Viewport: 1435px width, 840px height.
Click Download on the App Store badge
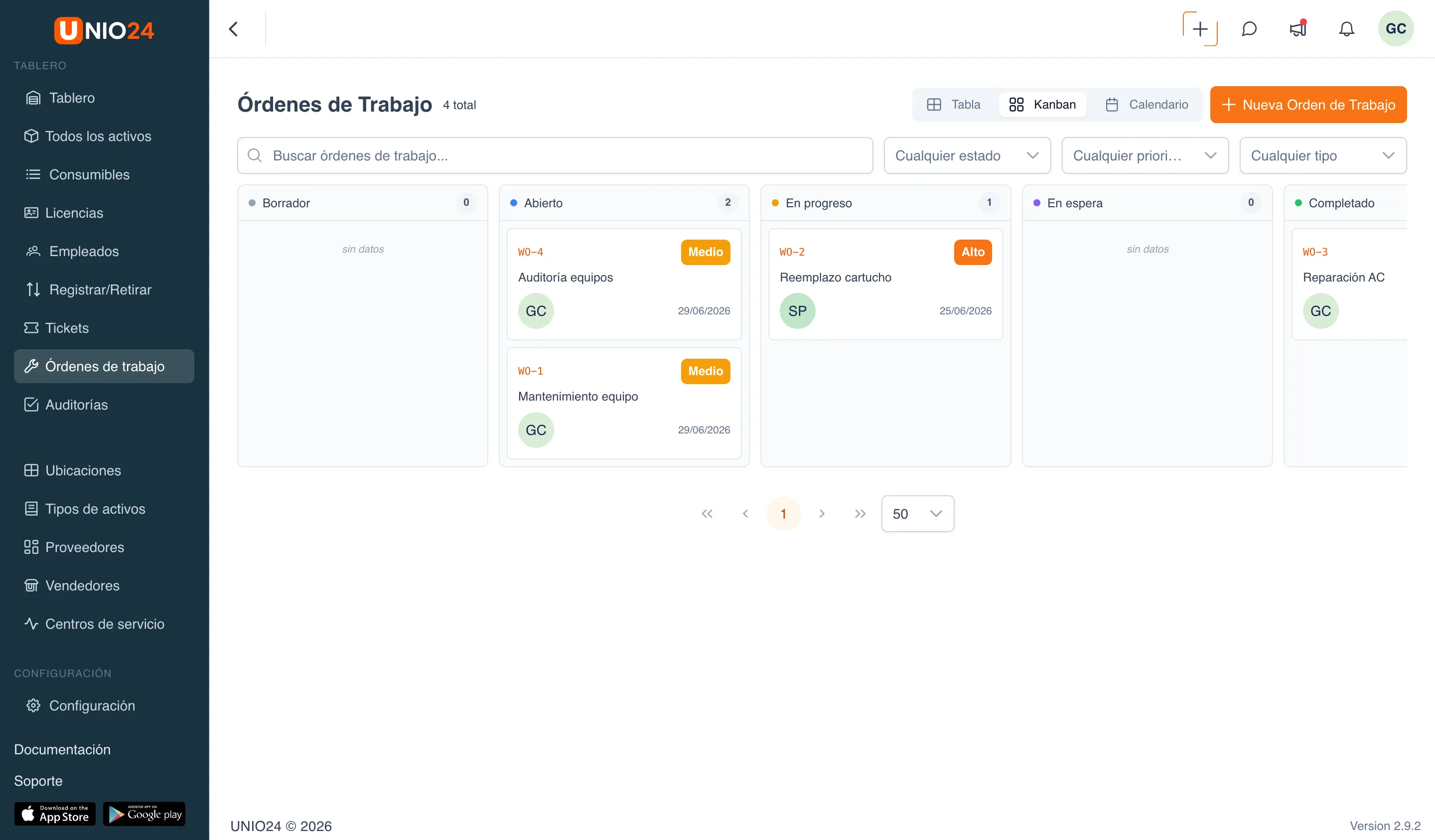click(55, 814)
